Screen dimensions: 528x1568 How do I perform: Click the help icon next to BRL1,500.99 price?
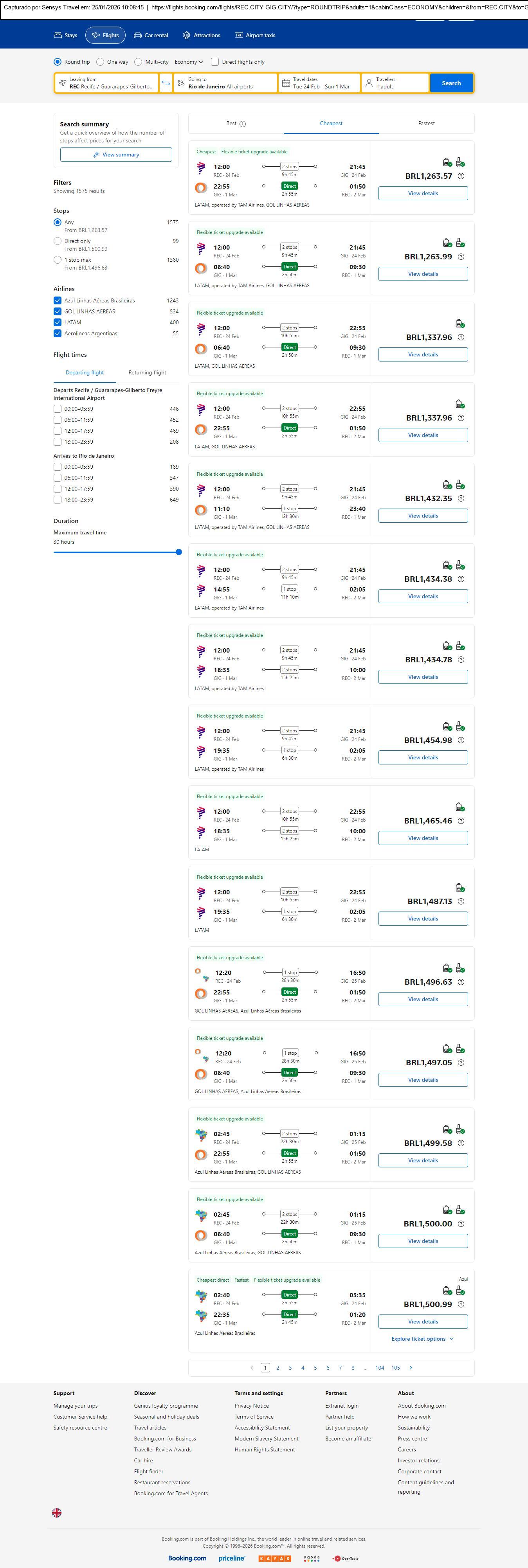point(461,1304)
